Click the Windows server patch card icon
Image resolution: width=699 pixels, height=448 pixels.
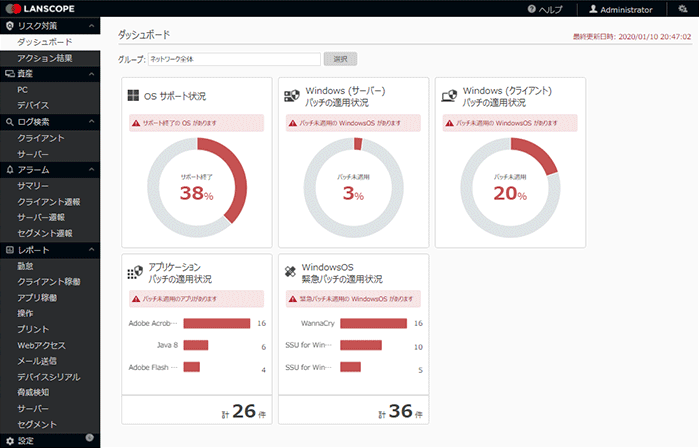click(291, 97)
